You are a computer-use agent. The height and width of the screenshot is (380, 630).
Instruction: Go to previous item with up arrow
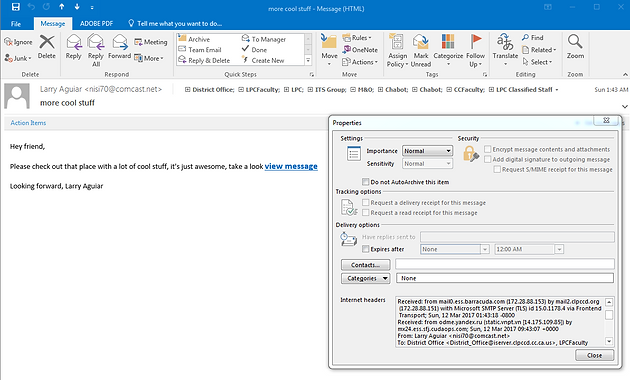click(x=61, y=7)
